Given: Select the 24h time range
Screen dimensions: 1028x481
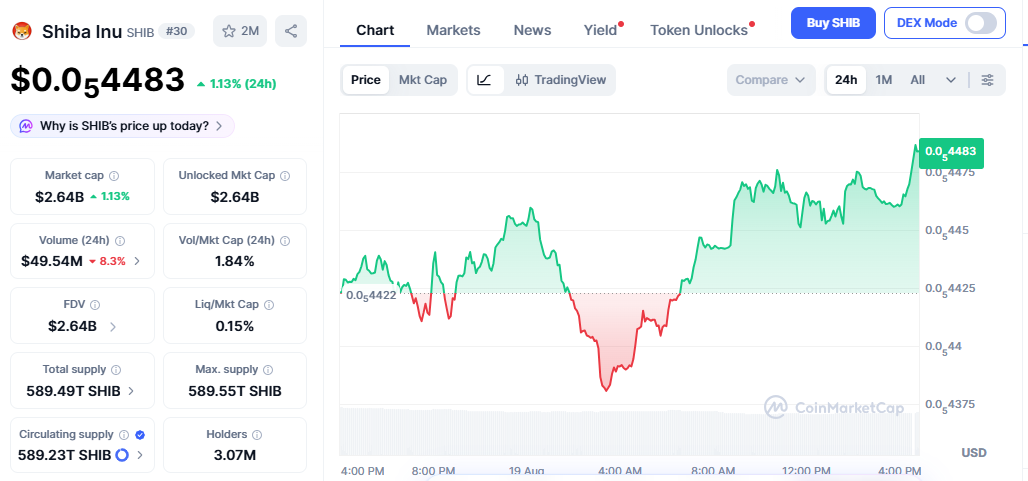Looking at the screenshot, I should pyautogui.click(x=846, y=80).
